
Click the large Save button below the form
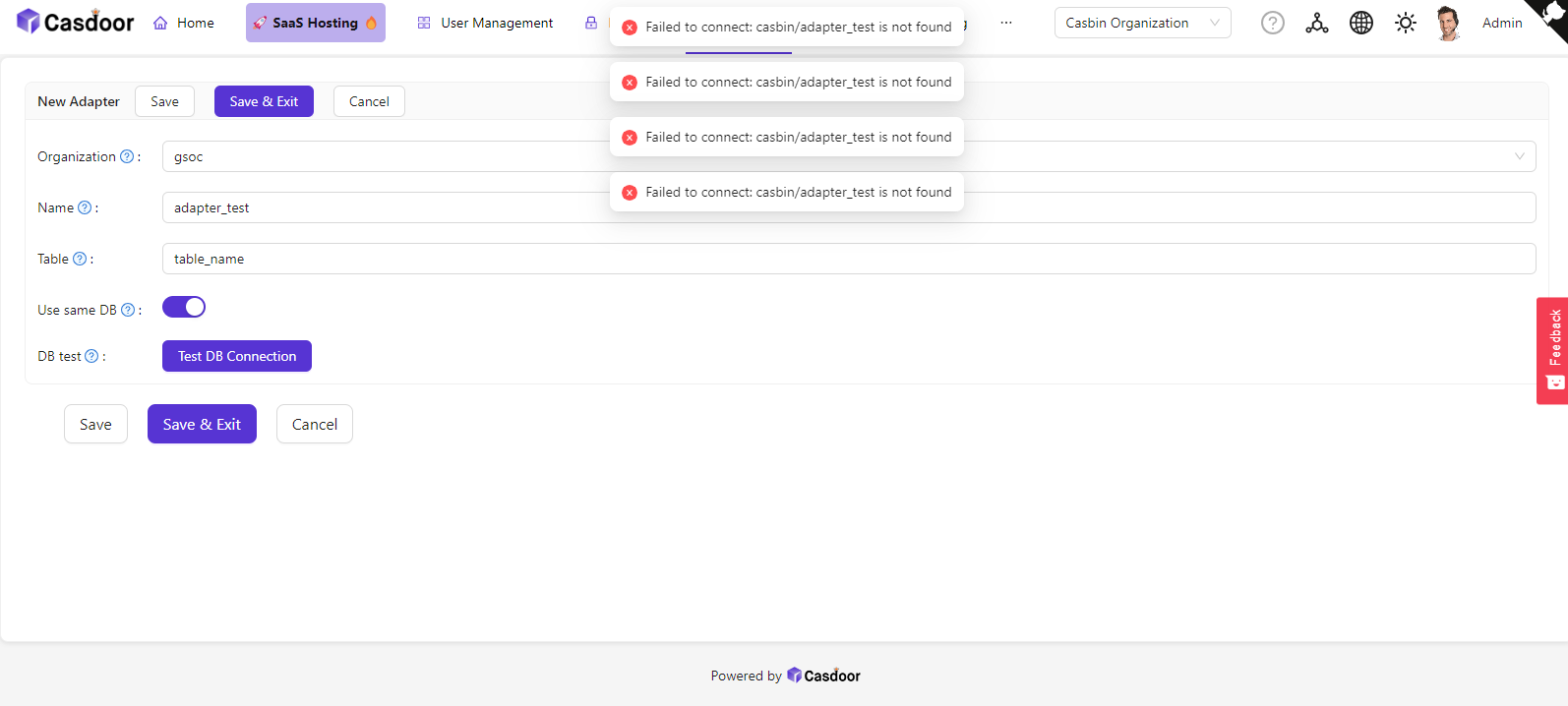[x=95, y=424]
